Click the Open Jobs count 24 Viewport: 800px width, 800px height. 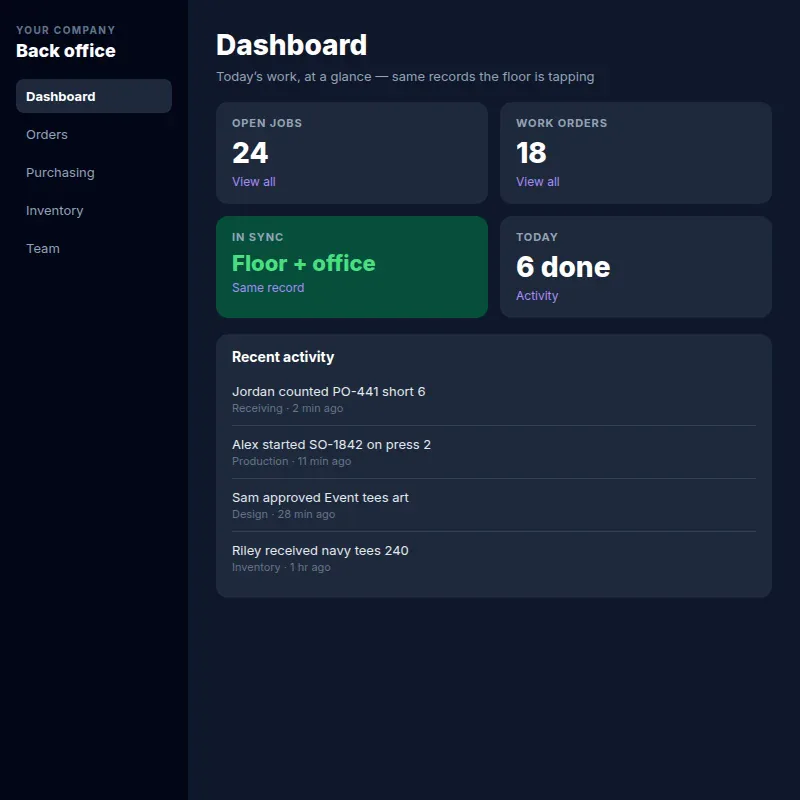(250, 153)
